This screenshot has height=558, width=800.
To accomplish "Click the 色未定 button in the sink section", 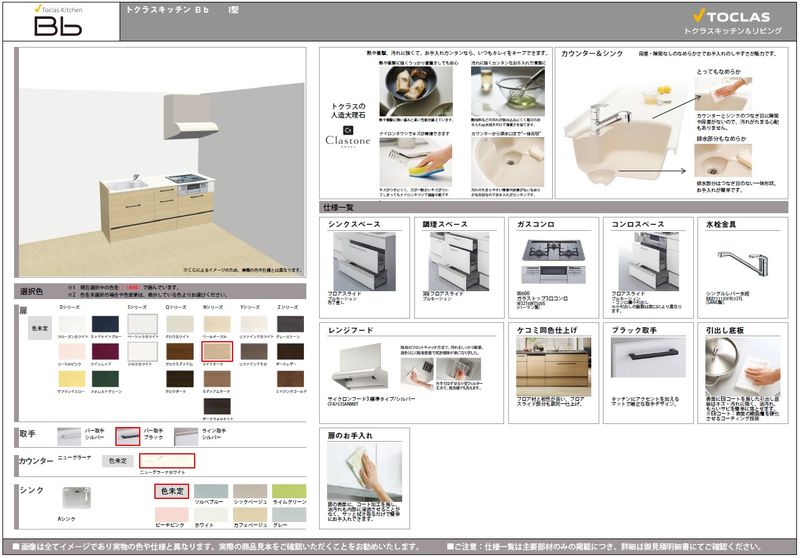I will pos(172,491).
